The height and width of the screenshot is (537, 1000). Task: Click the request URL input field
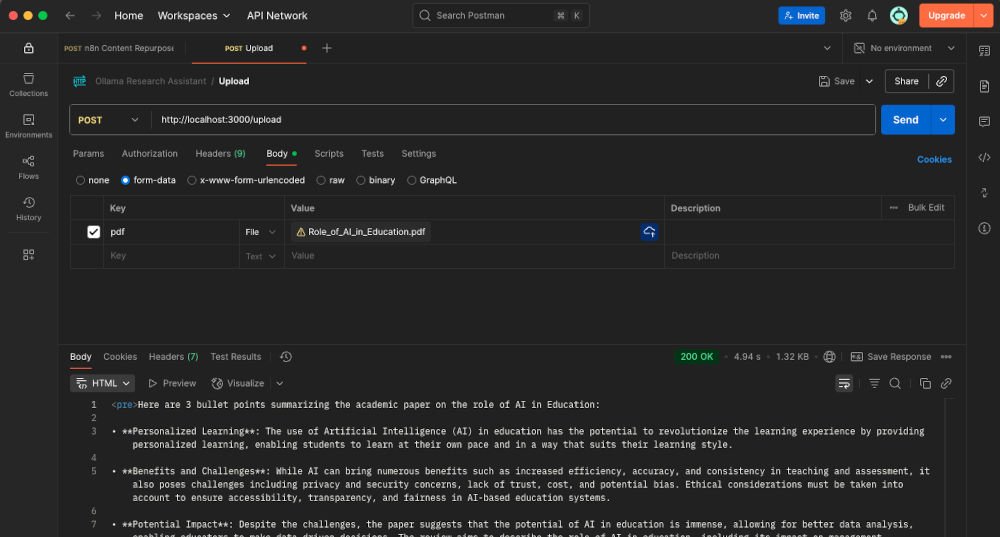[510, 120]
